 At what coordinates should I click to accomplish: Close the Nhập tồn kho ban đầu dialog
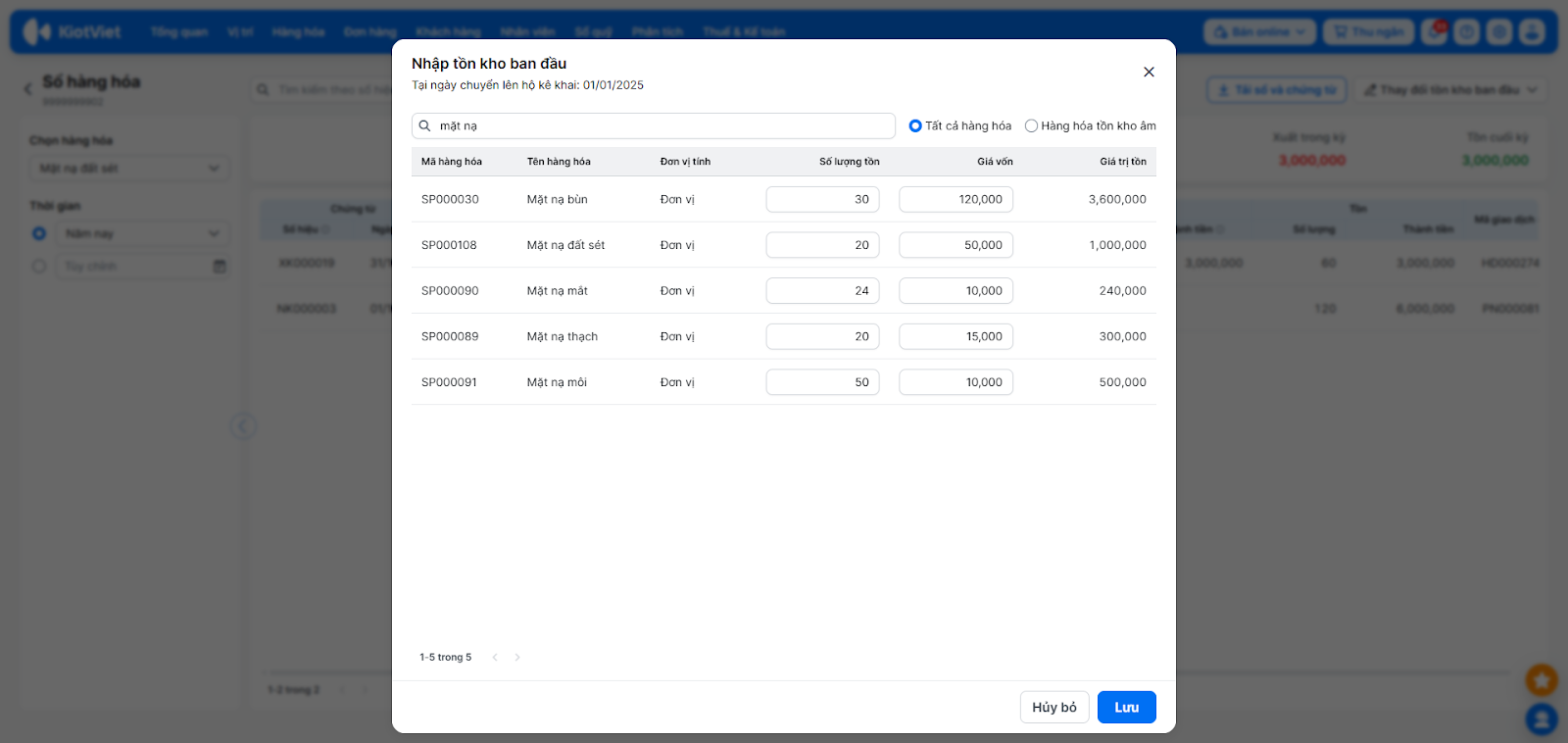coord(1149,72)
